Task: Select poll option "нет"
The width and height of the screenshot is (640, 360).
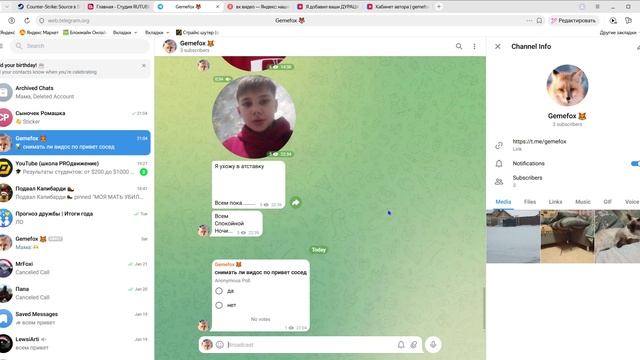Action: 219,305
